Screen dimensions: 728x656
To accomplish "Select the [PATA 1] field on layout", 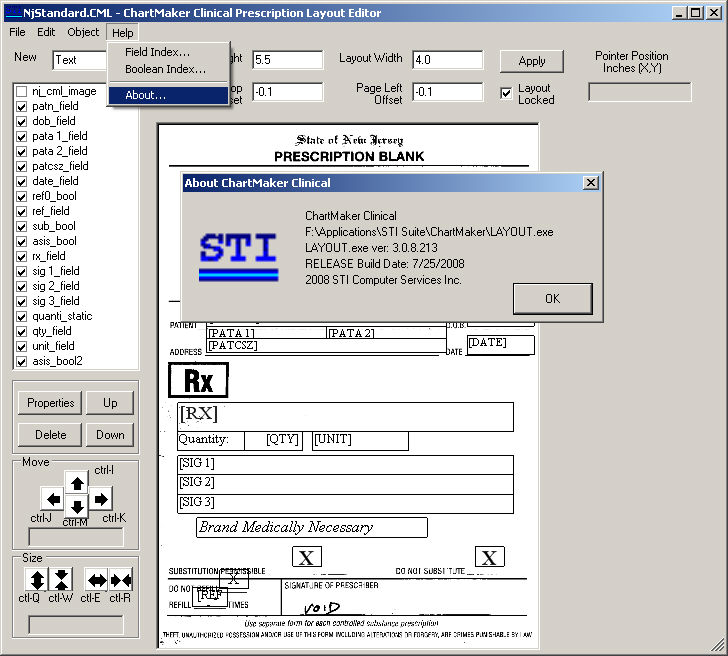I will point(266,333).
